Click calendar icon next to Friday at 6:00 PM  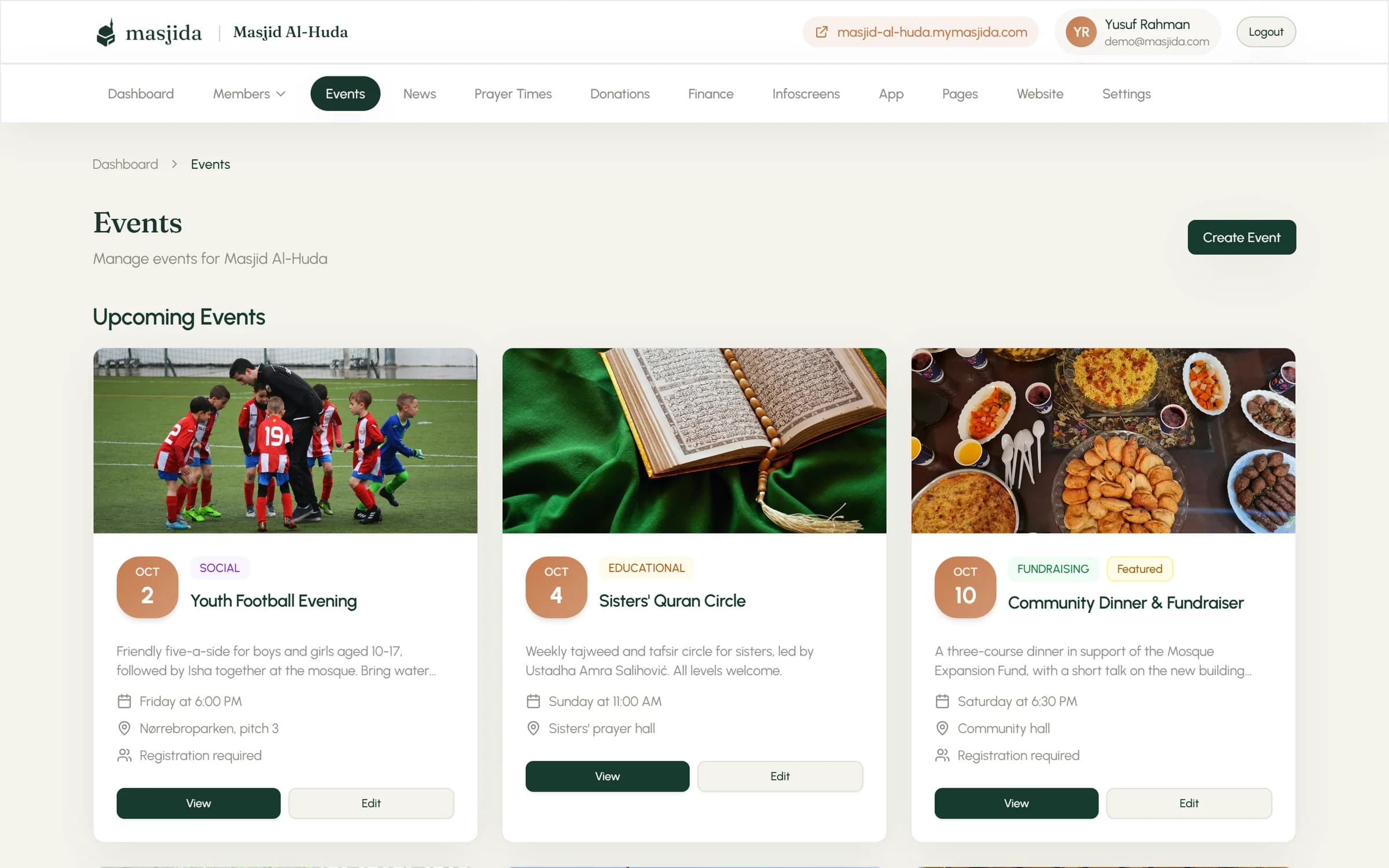pyautogui.click(x=124, y=701)
